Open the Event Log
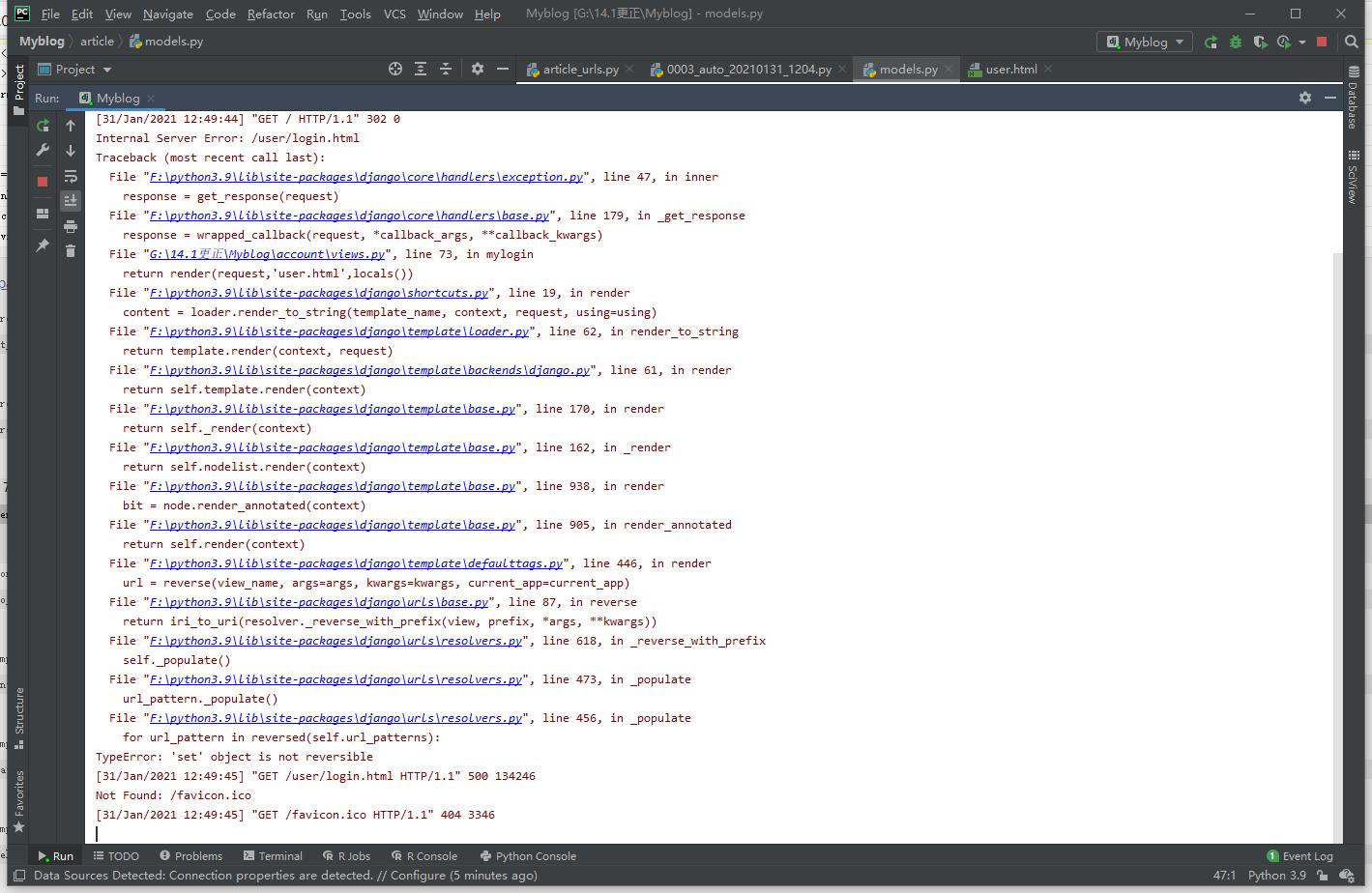Image resolution: width=1372 pixels, height=893 pixels. point(1299,856)
